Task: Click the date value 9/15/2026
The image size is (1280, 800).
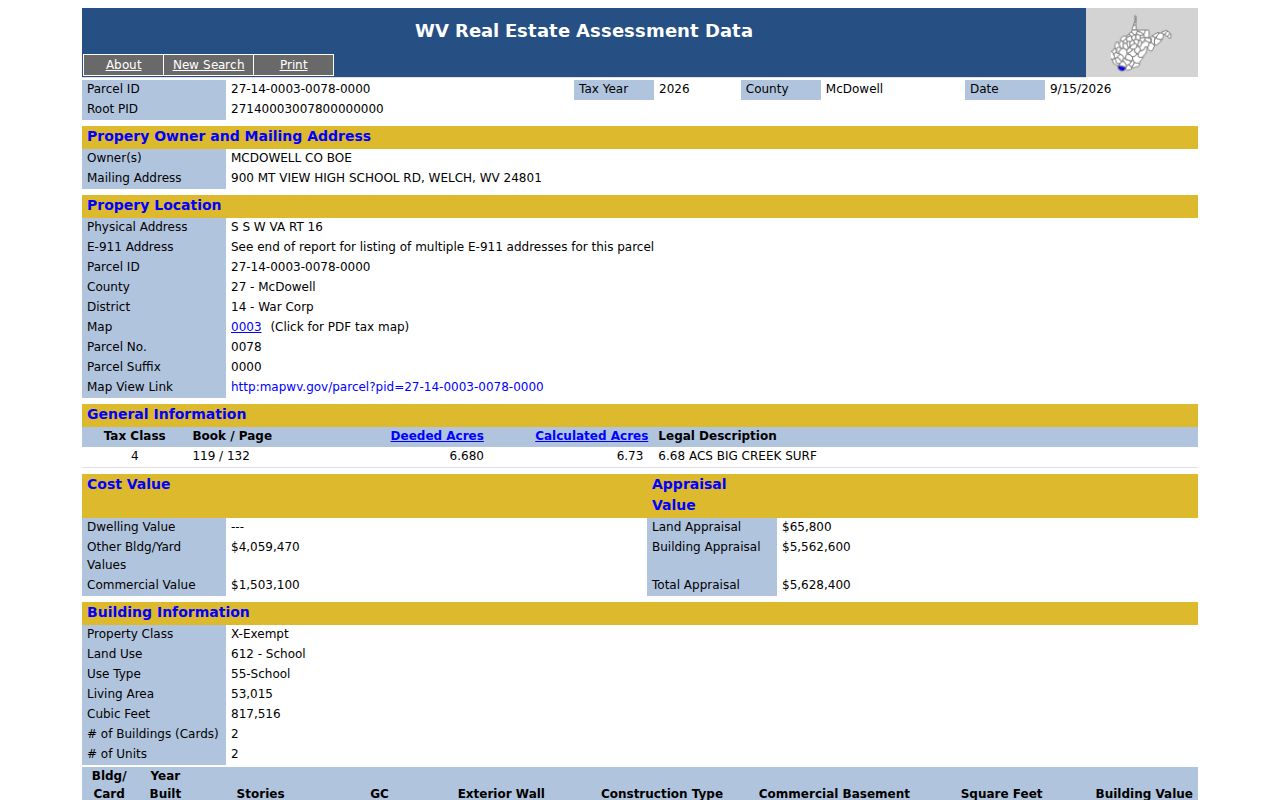Action: coord(1080,89)
